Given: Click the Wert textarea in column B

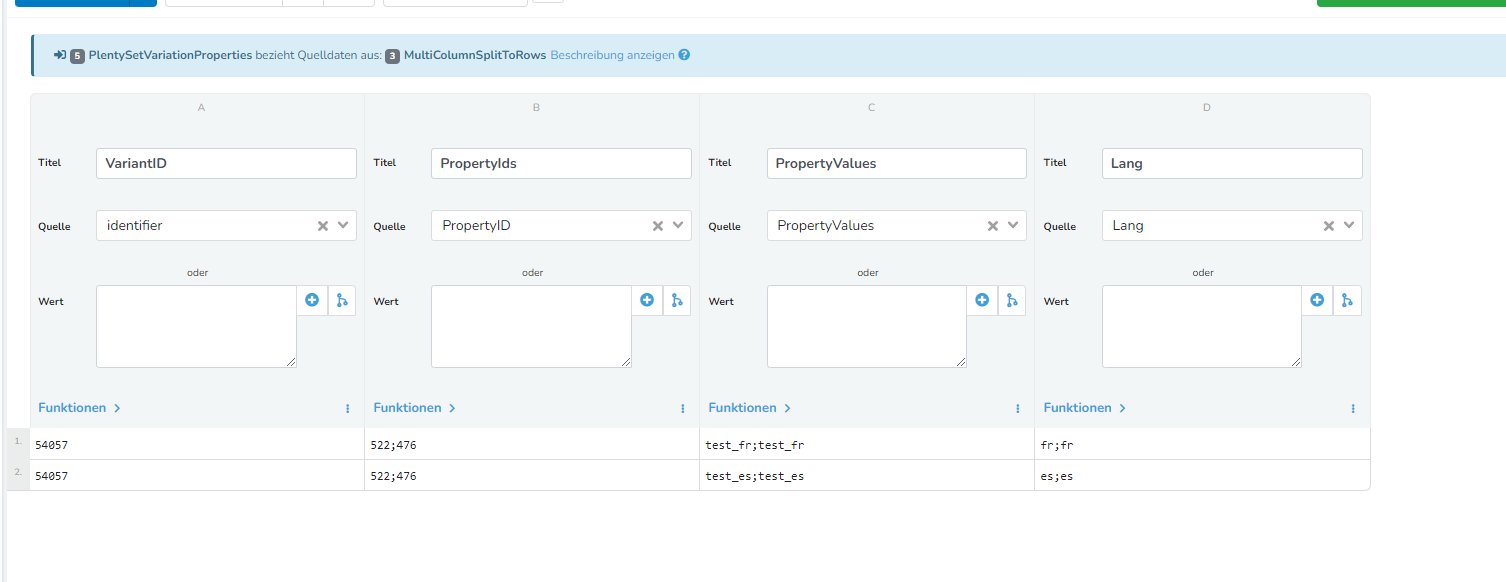Looking at the screenshot, I should tap(531, 326).
